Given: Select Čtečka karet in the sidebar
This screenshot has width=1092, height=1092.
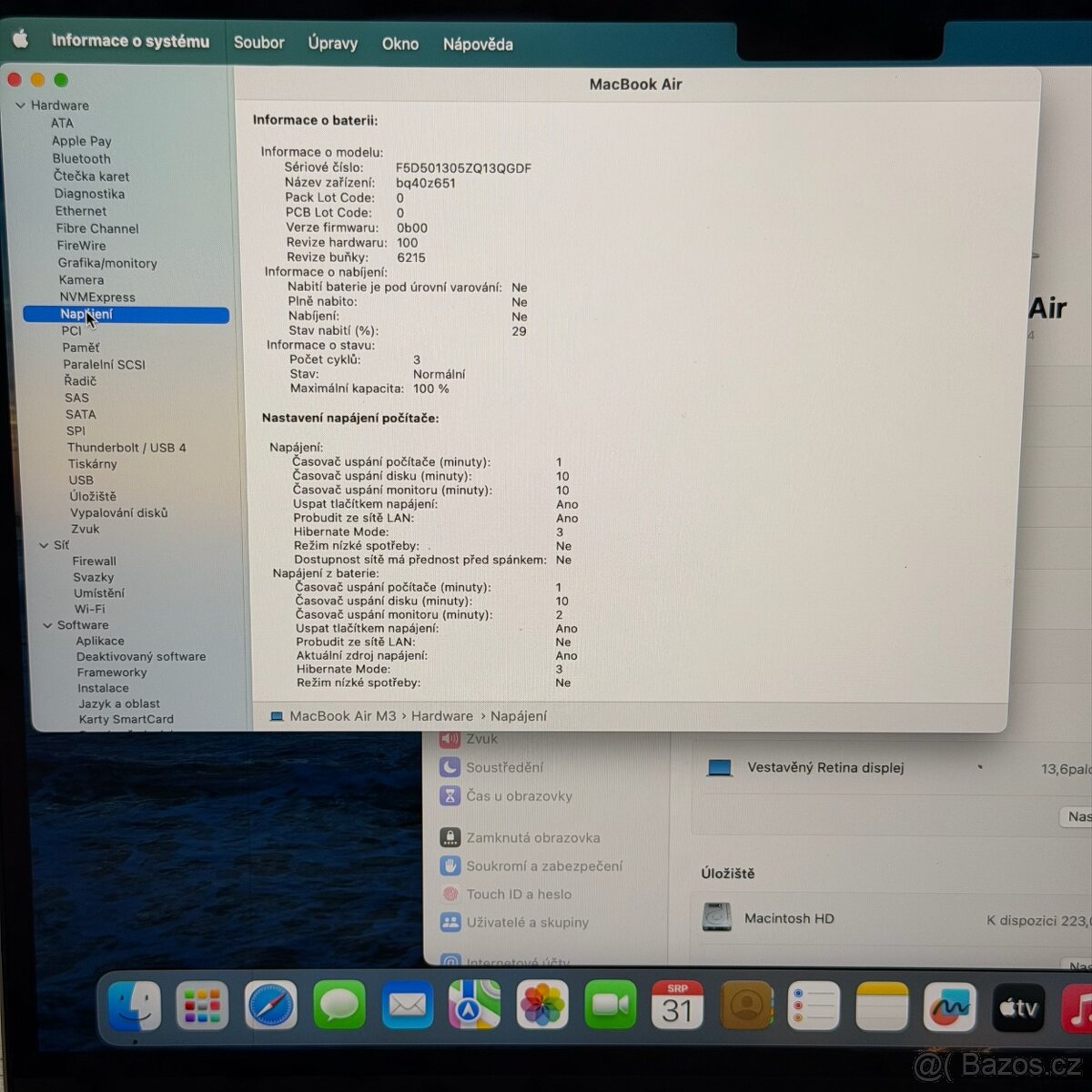Looking at the screenshot, I should point(91,177).
